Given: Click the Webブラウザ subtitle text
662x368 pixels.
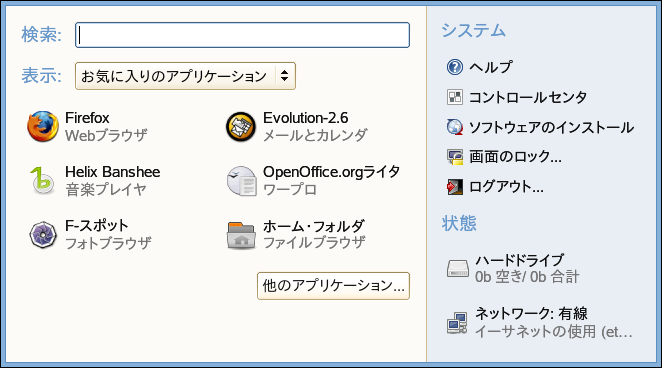Looking at the screenshot, I should pyautogui.click(x=106, y=135).
